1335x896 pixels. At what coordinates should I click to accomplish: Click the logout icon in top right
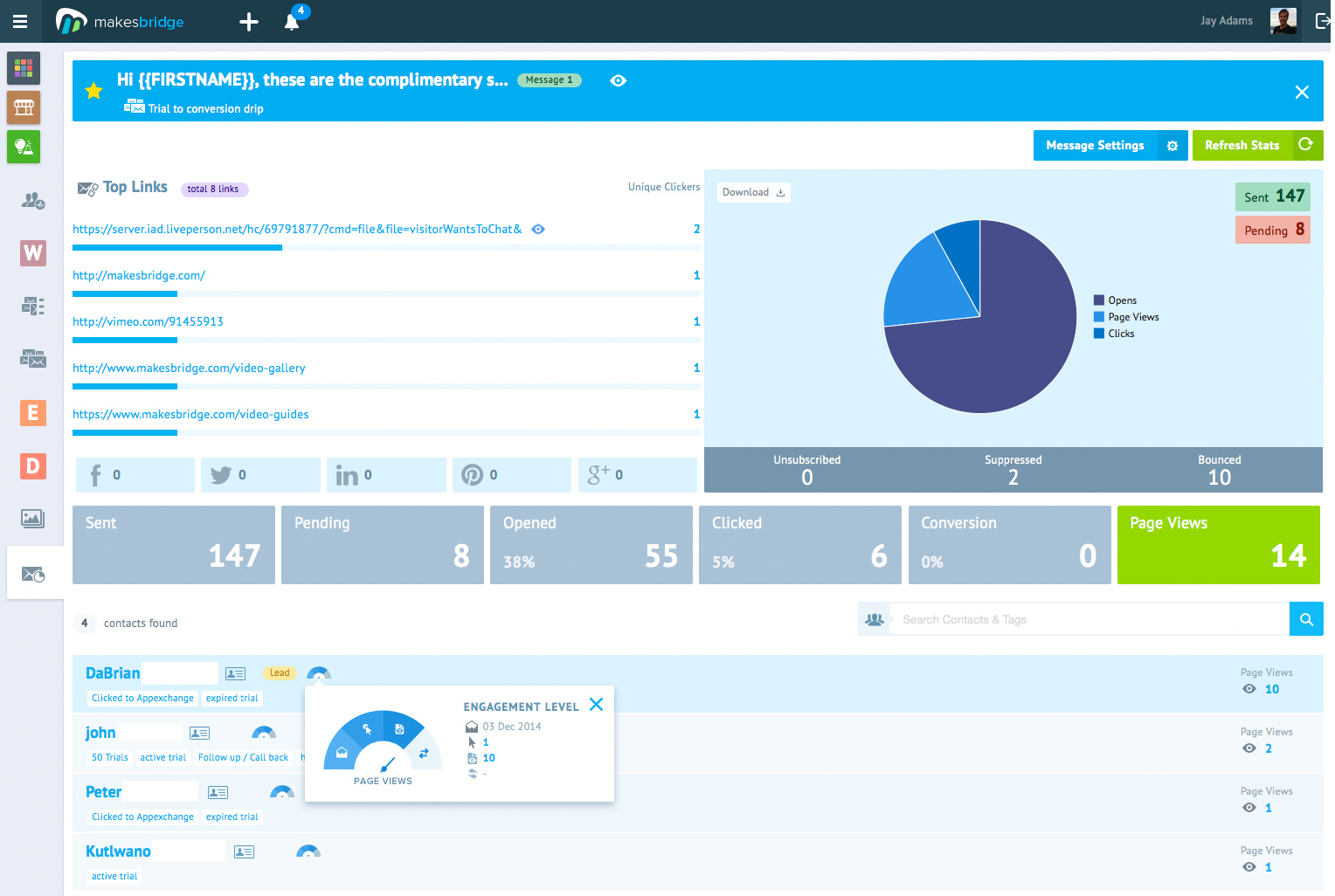(x=1322, y=21)
